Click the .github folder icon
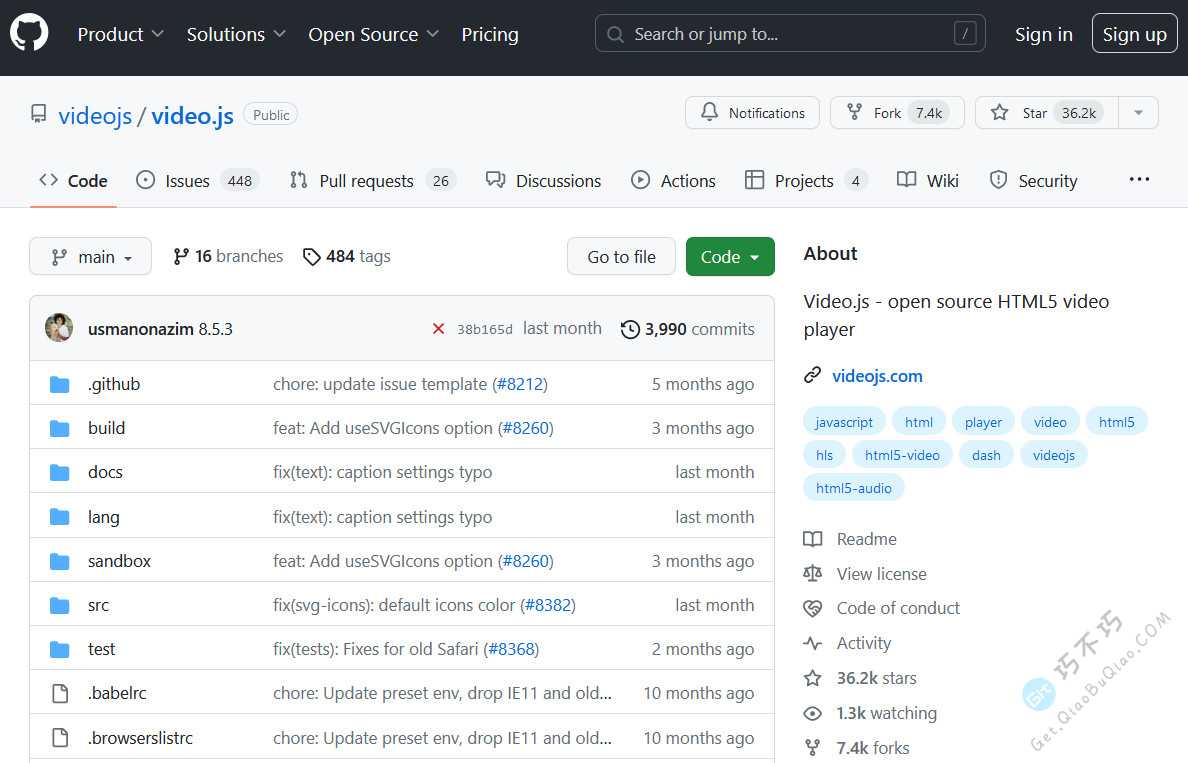 pyautogui.click(x=60, y=384)
